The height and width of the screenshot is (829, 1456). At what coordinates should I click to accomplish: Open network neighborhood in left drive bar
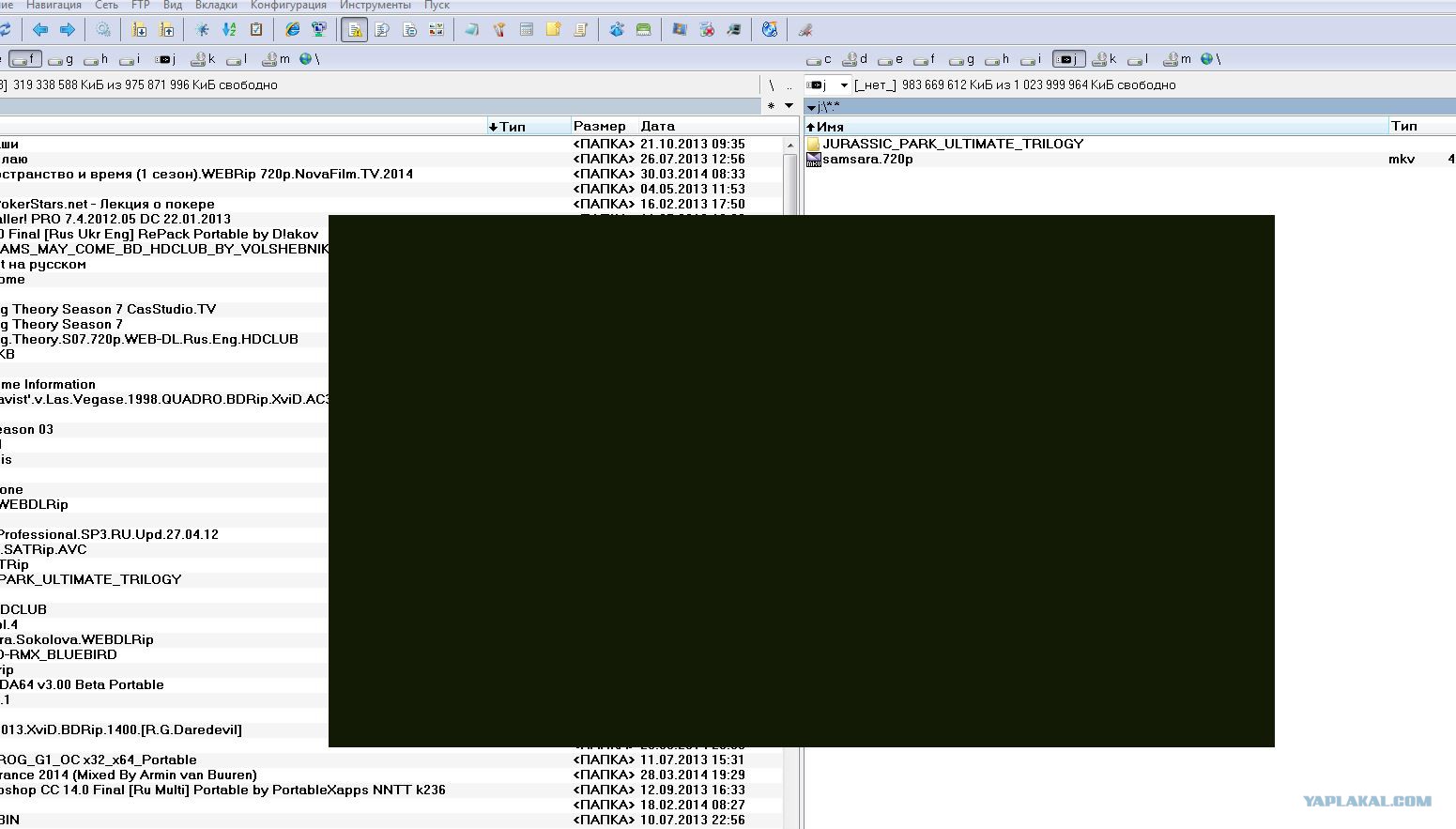pyautogui.click(x=309, y=59)
